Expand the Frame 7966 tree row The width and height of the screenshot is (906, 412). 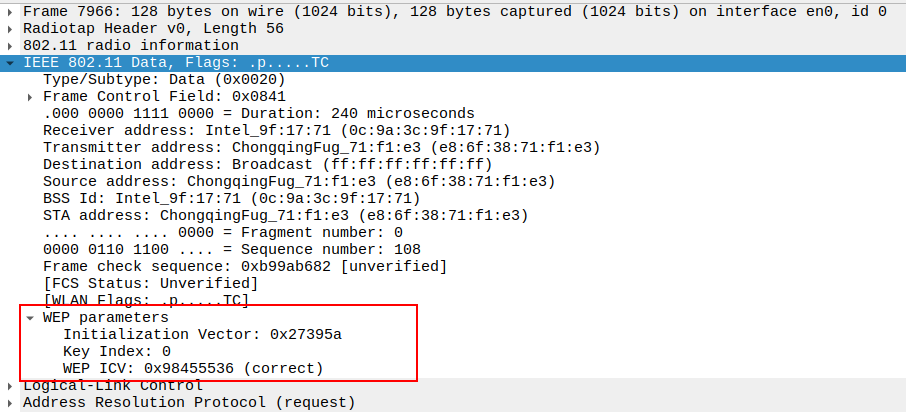pos(10,12)
